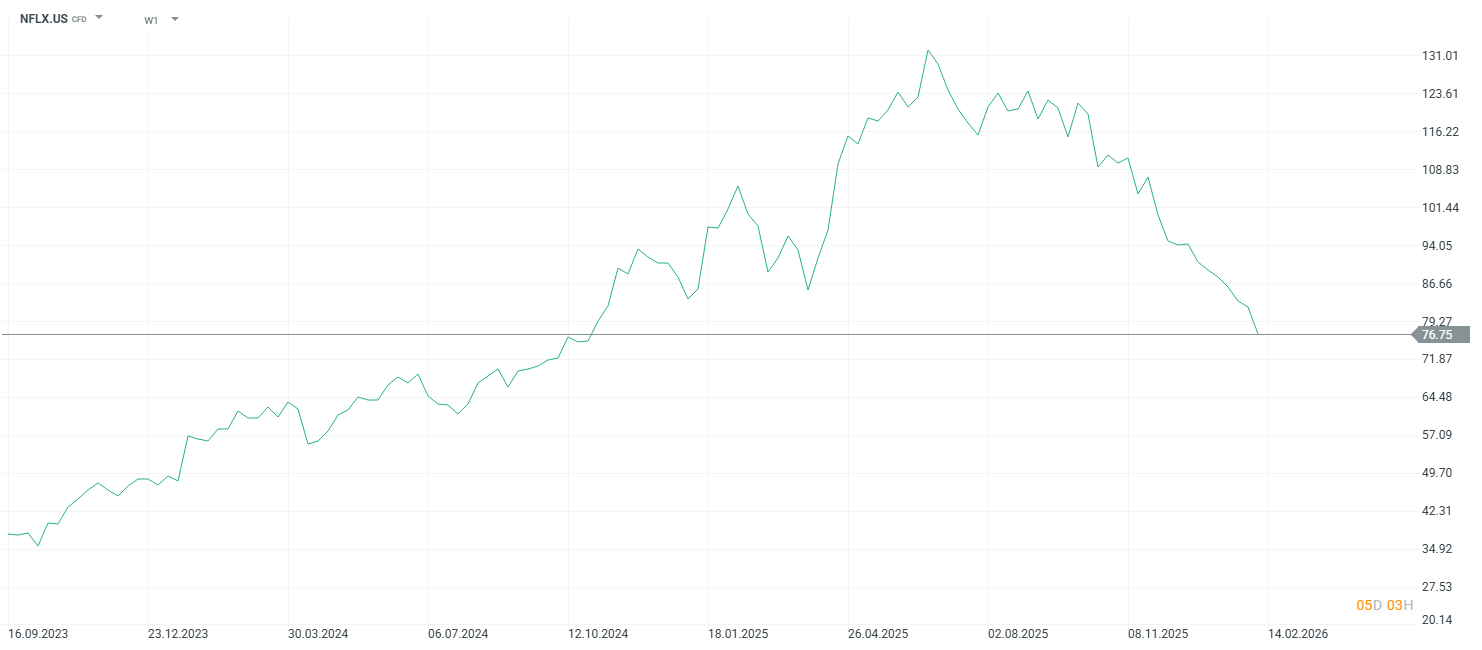Viewport: 1482px width, 650px height.
Task: Click the W1 timeframe label
Action: (x=151, y=20)
